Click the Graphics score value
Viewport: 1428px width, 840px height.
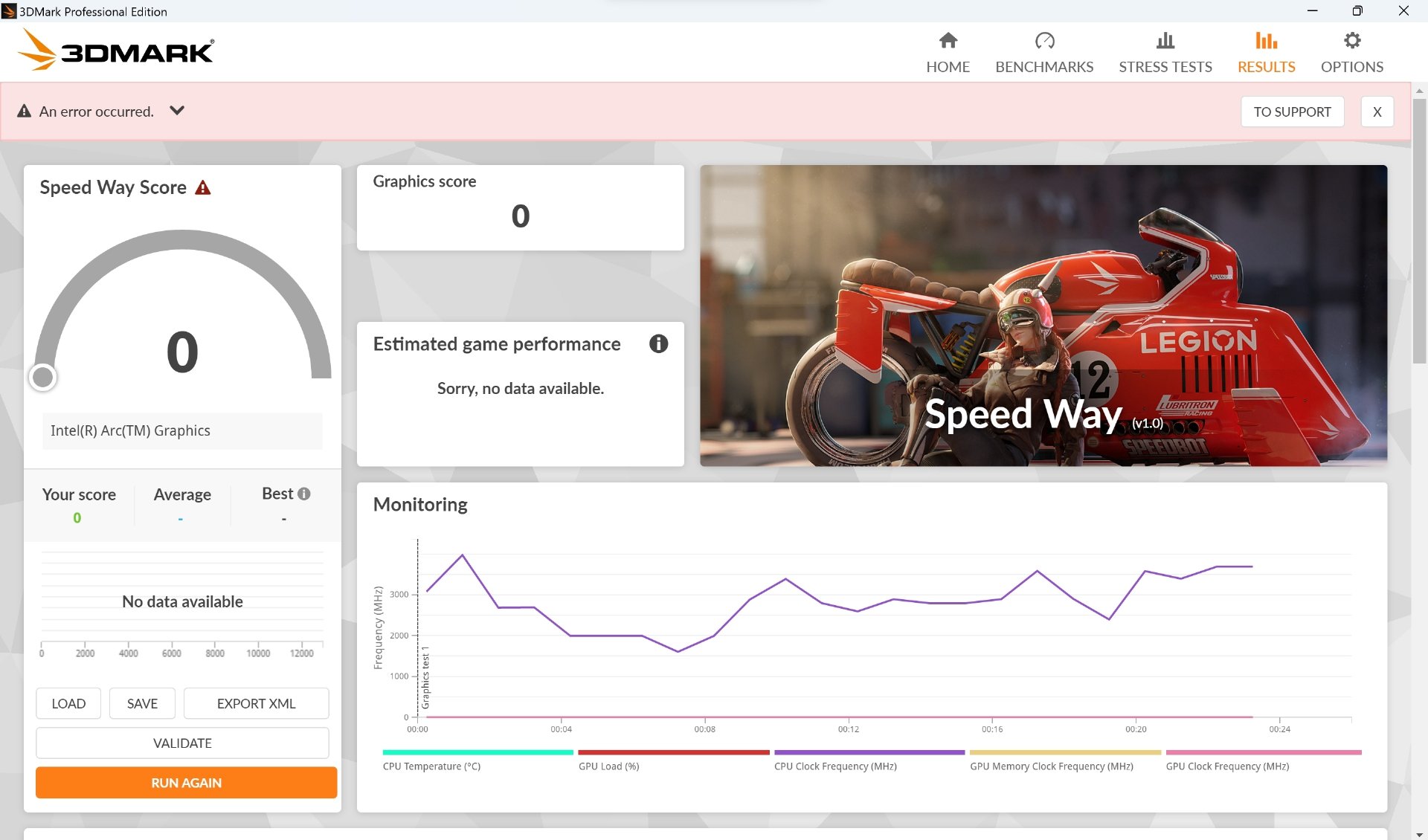coord(520,216)
